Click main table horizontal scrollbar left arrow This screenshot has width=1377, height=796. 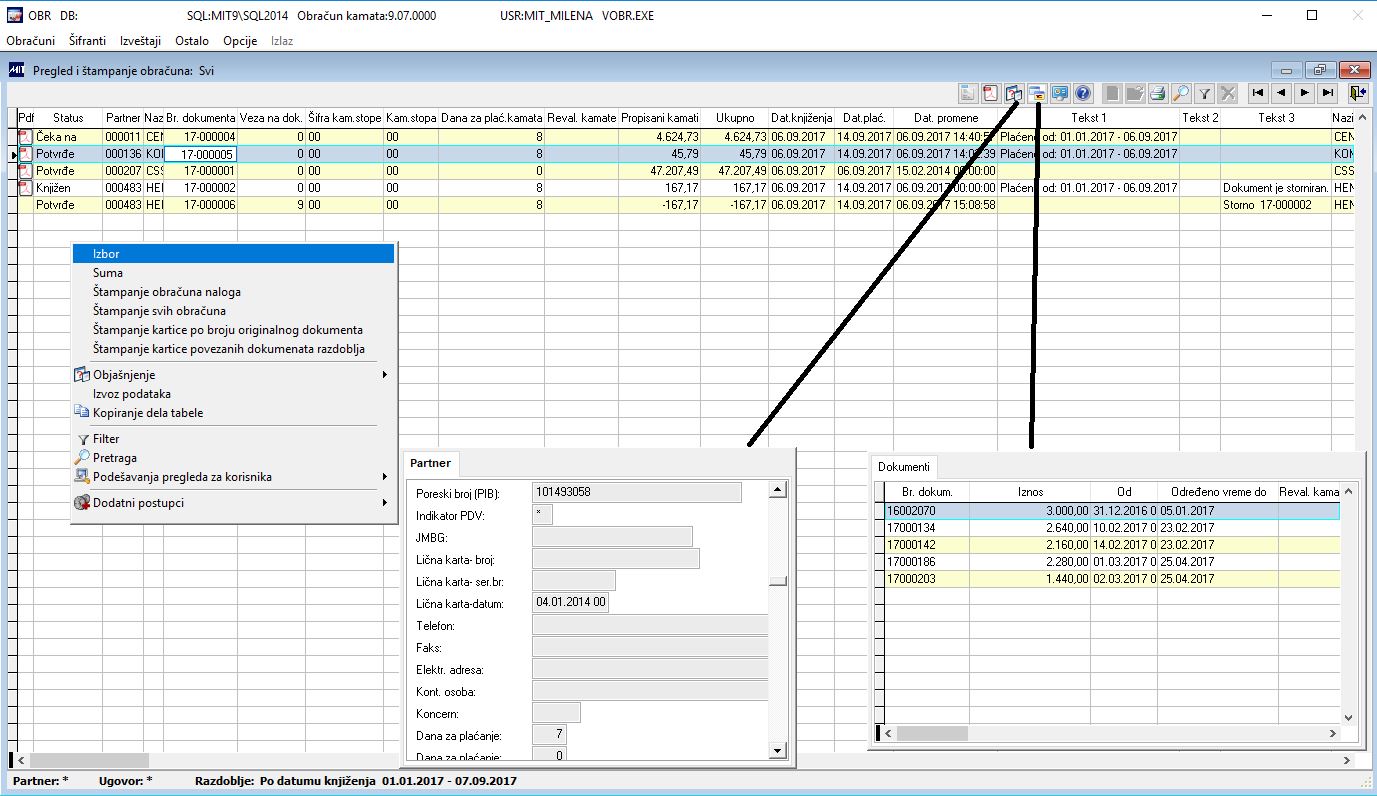(x=21, y=761)
